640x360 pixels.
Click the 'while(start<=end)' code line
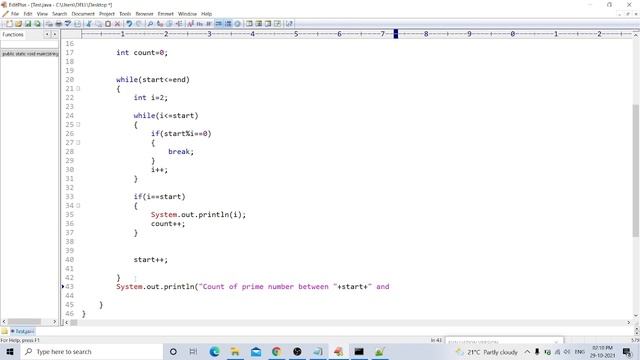153,80
